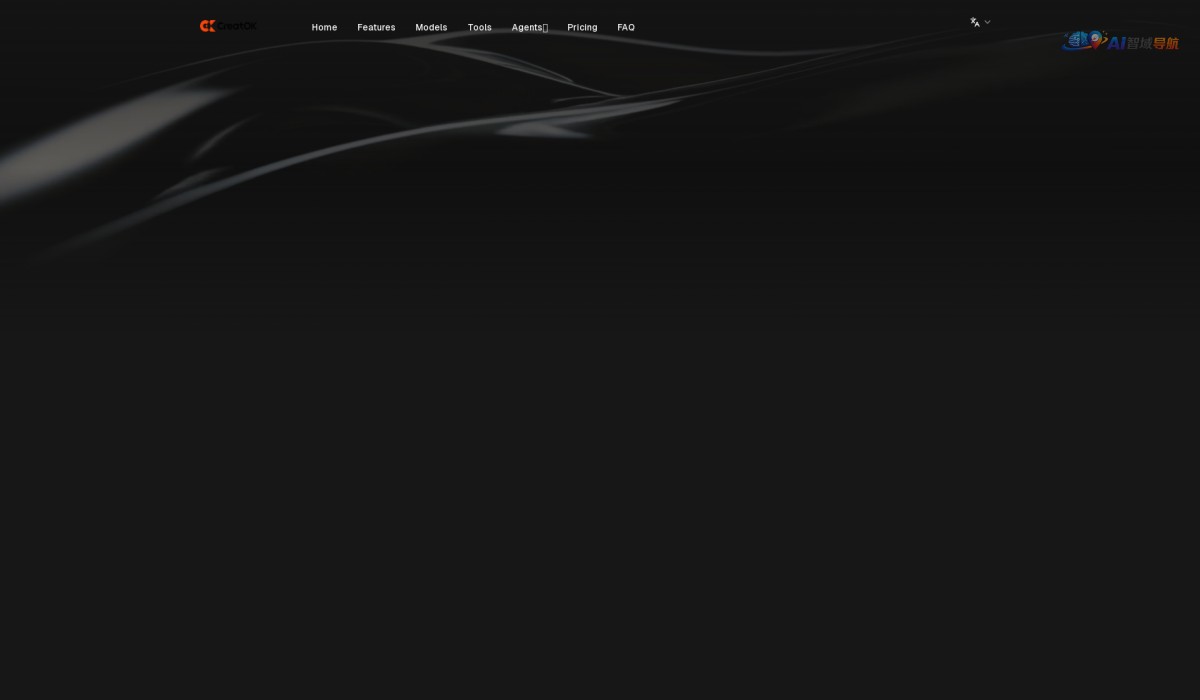Click the Agents nav link
This screenshot has width=1200, height=700.
click(526, 27)
